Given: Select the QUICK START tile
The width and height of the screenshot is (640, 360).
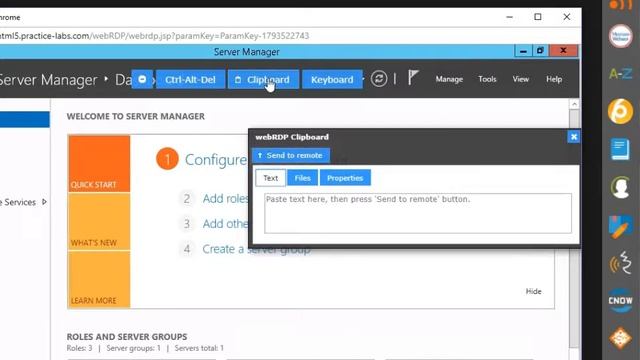Looking at the screenshot, I should 99,164.
